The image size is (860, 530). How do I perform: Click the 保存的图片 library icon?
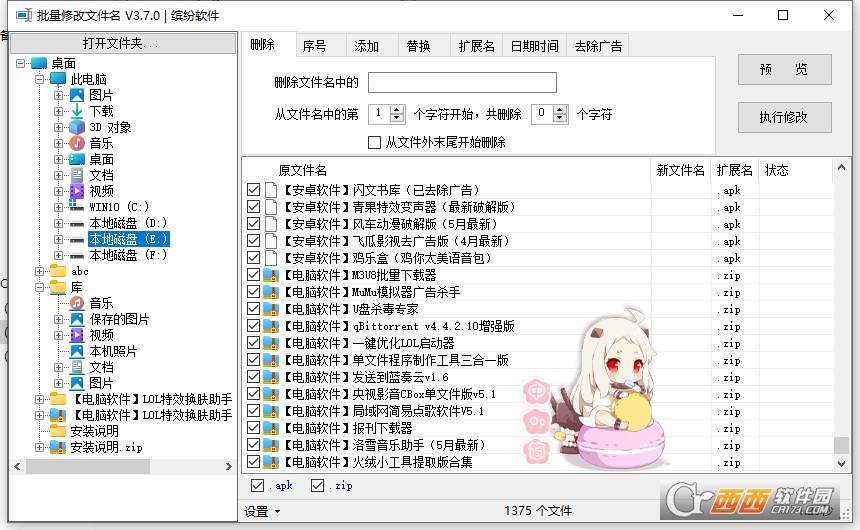click(x=77, y=319)
